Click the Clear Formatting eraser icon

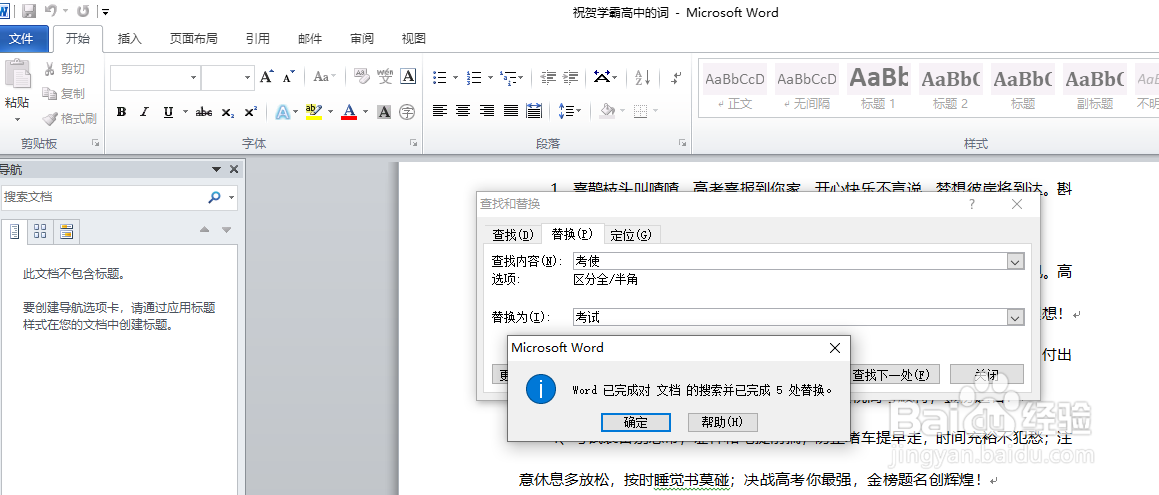(361, 77)
